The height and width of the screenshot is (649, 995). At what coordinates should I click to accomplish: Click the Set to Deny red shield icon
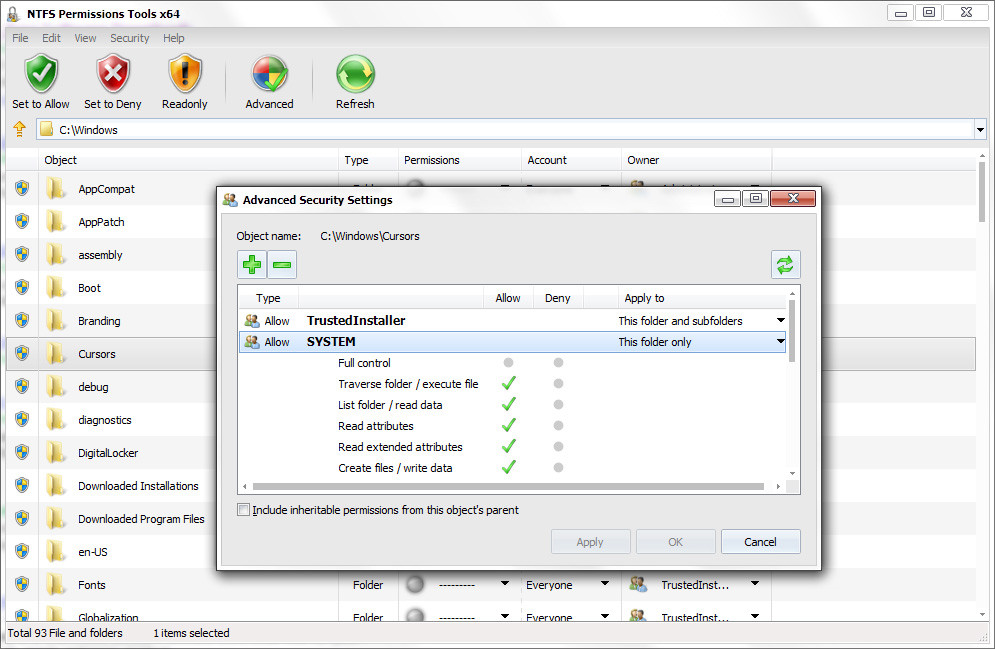[x=113, y=74]
